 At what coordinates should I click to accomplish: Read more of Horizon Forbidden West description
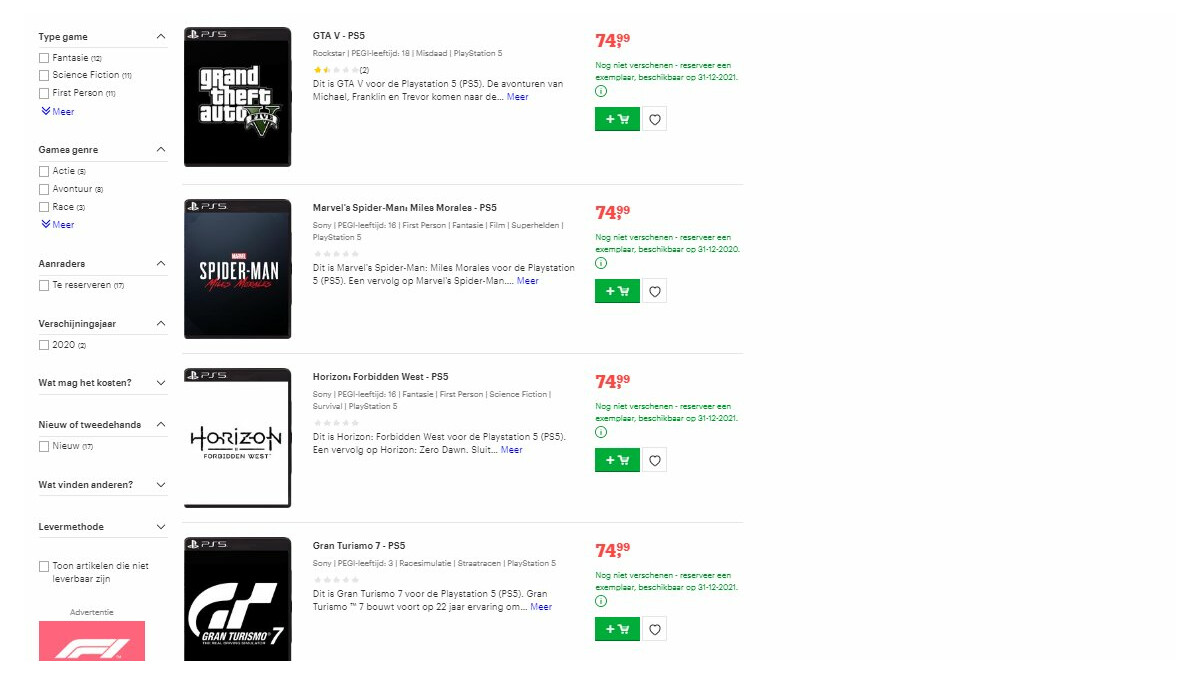511,450
